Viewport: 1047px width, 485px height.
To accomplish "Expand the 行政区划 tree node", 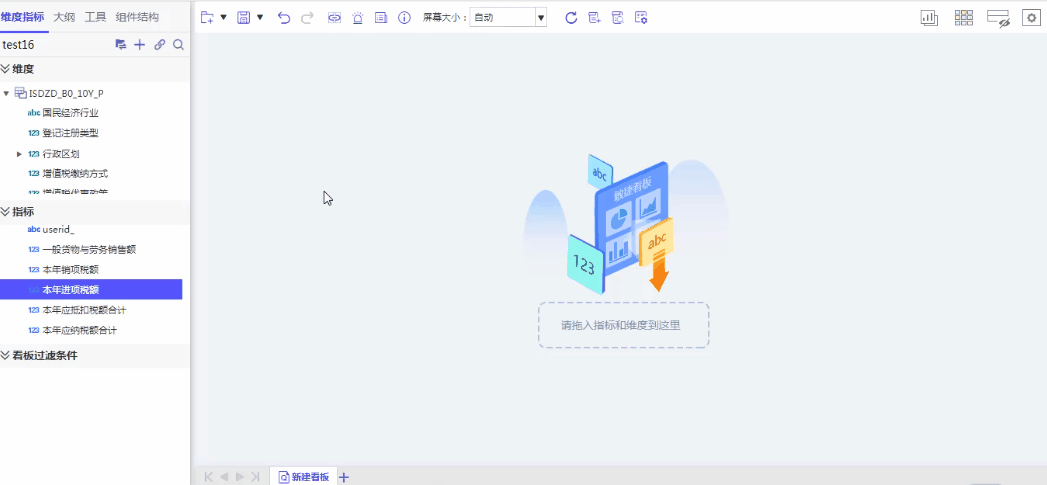I will [x=20, y=154].
